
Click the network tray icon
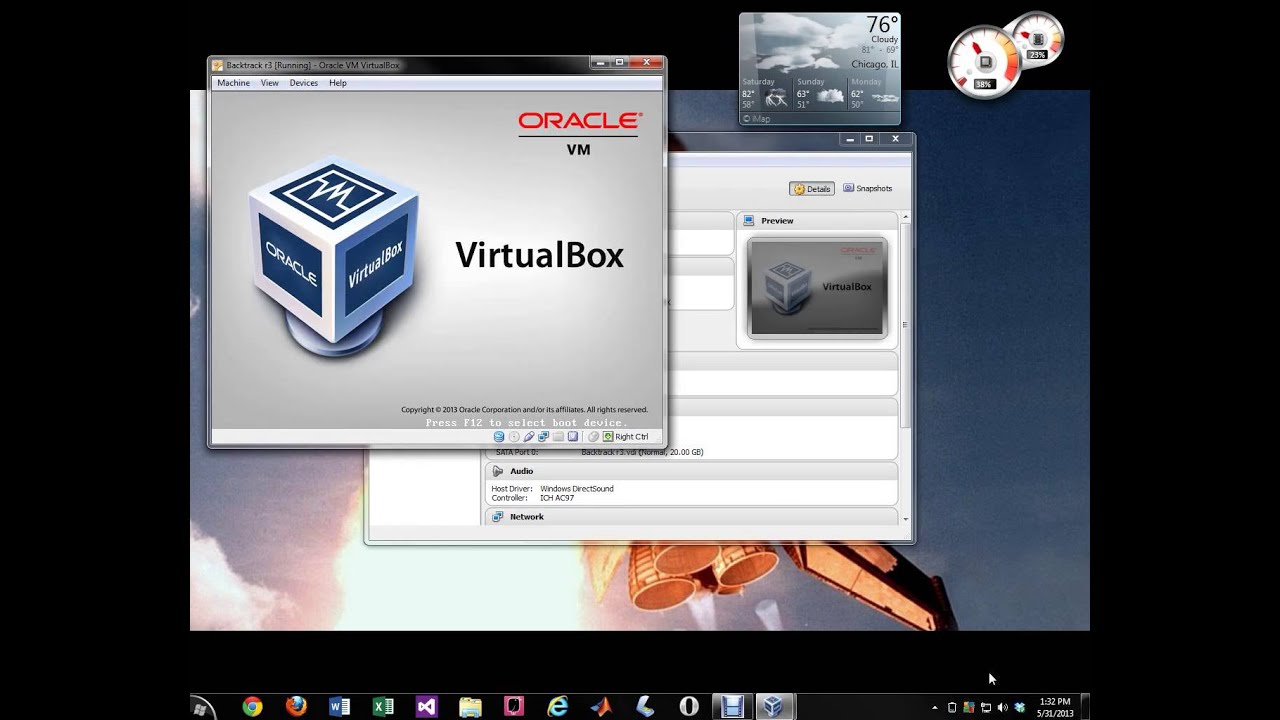point(986,708)
